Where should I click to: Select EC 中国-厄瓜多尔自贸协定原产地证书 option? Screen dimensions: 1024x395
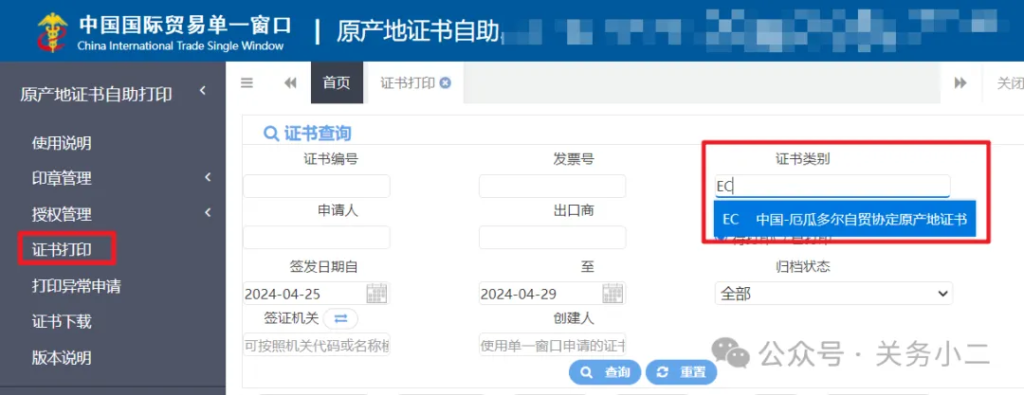point(845,219)
